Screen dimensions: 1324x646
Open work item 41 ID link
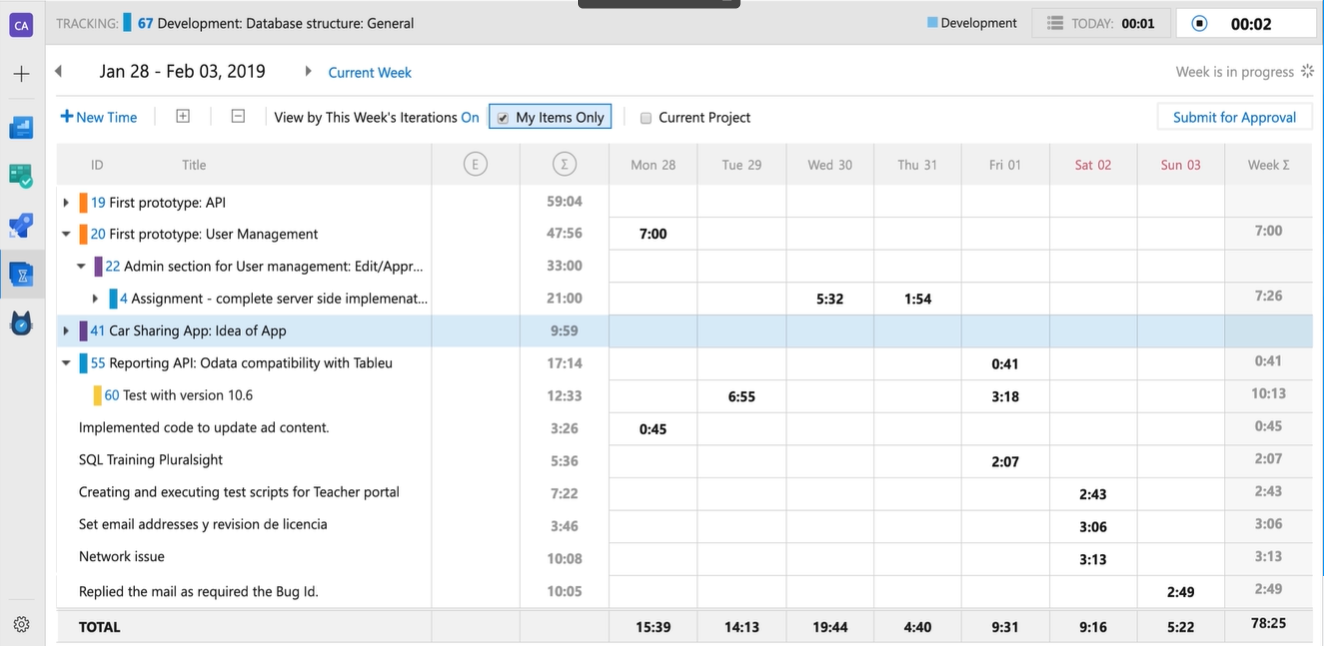(98, 331)
